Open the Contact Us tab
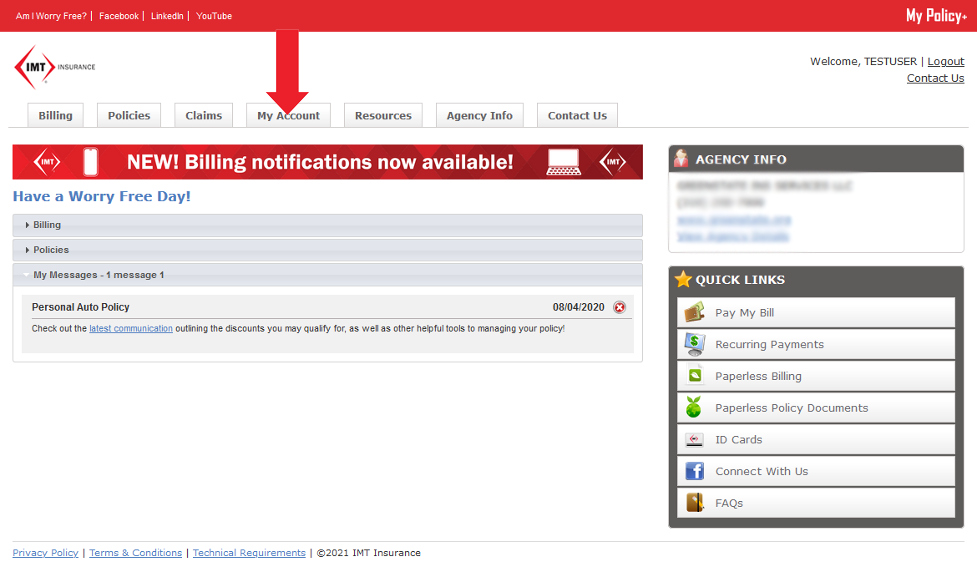Image resolution: width=977 pixels, height=567 pixels. click(578, 115)
